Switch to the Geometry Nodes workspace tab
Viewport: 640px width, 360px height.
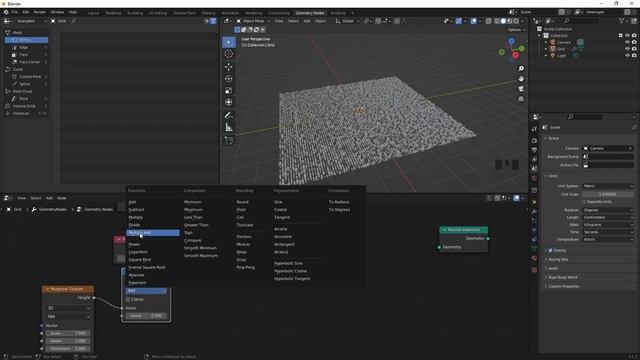point(310,13)
